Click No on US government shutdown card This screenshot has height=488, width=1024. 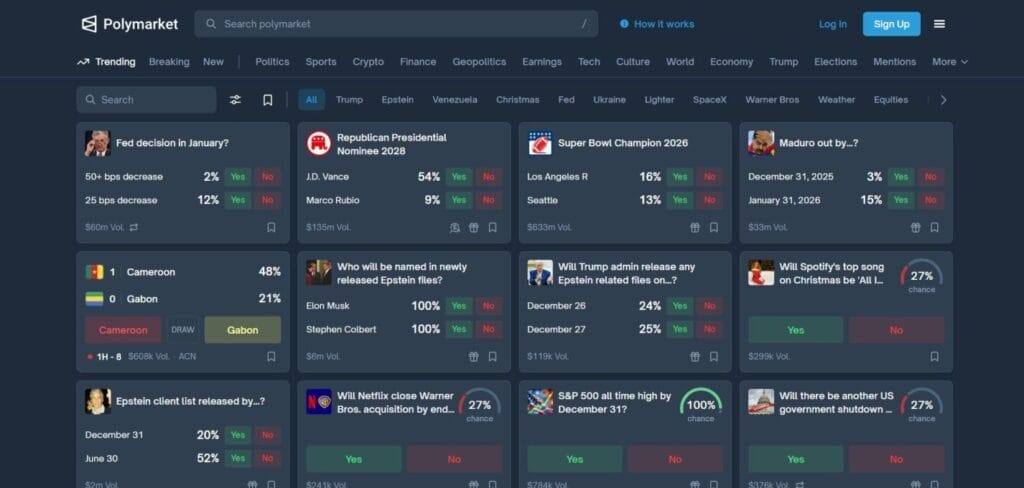[x=897, y=459]
